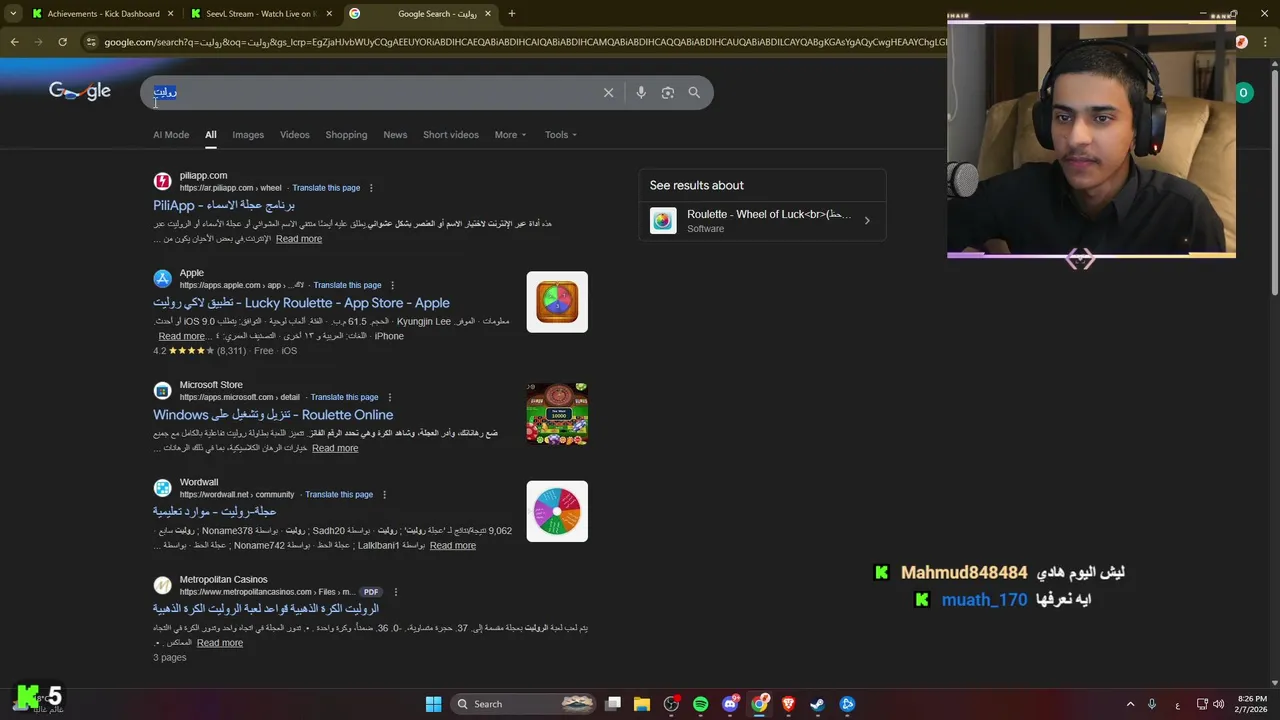Translate the piliapp.com page
1280x720 pixels.
(326, 188)
